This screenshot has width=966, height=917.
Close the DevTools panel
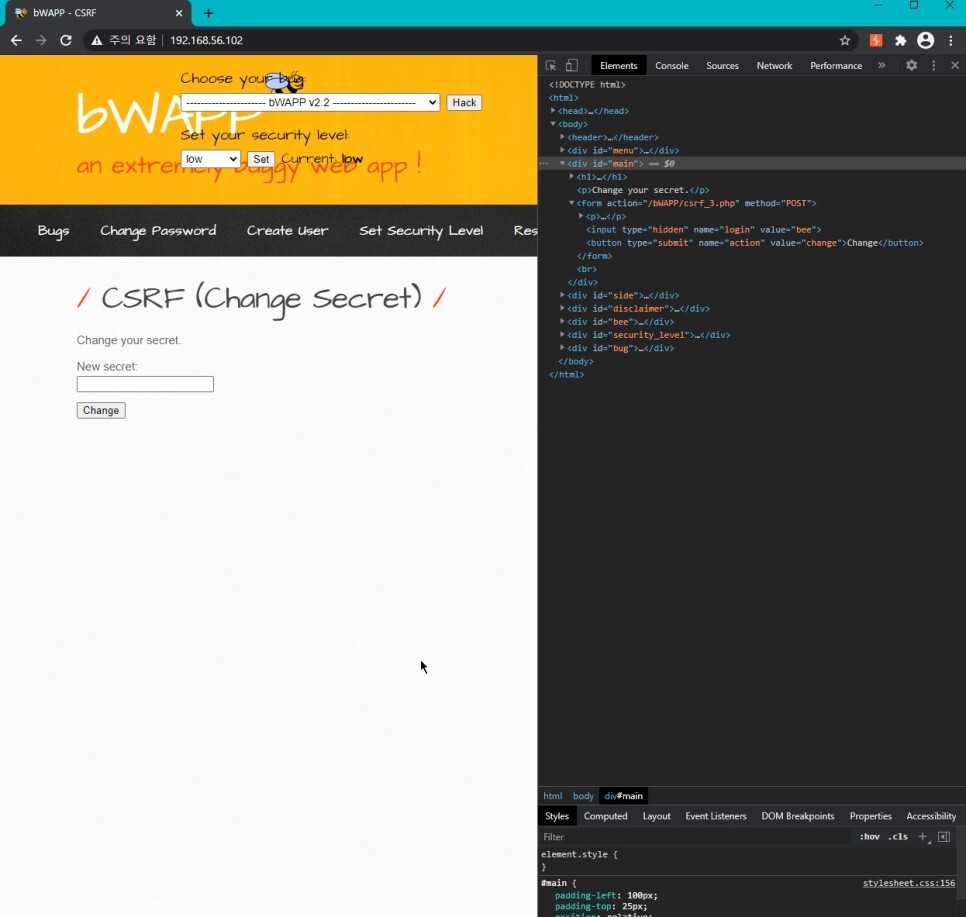pyautogui.click(x=955, y=65)
